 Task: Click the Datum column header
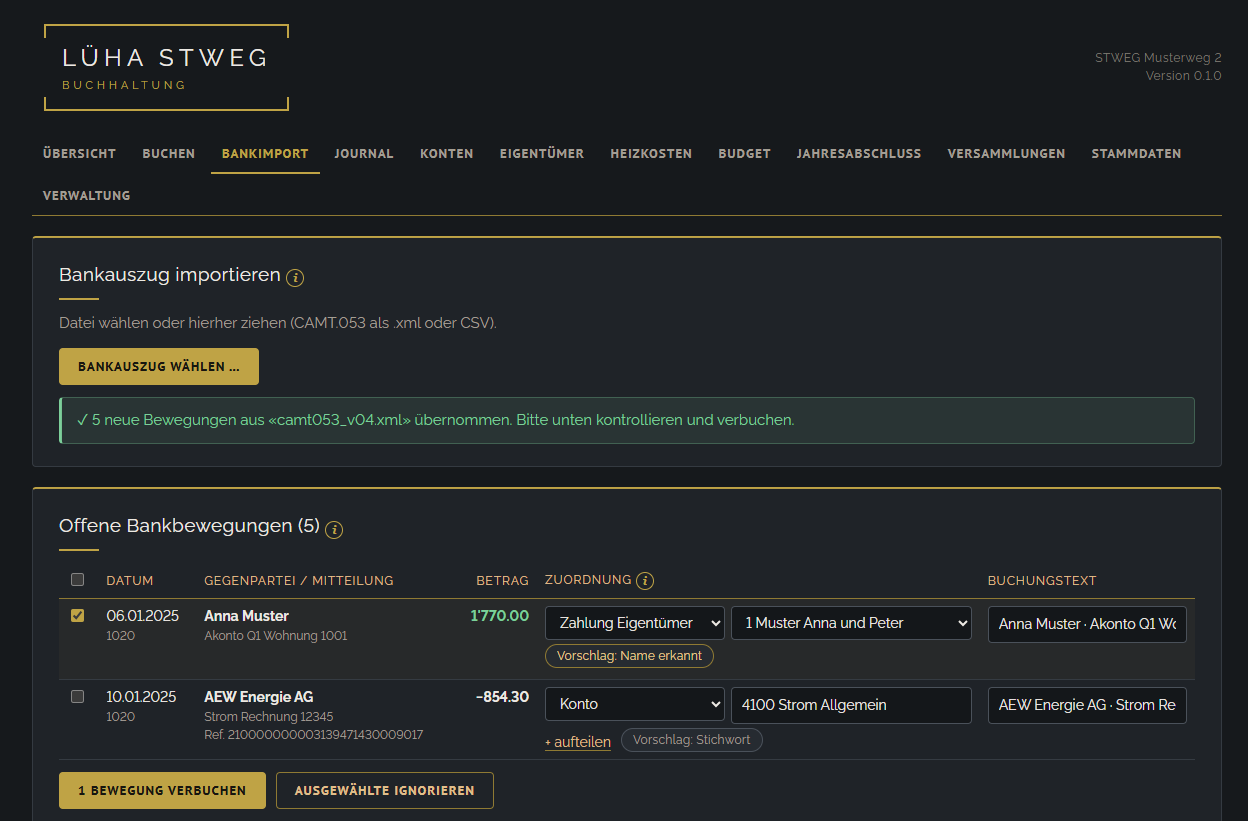(x=130, y=581)
